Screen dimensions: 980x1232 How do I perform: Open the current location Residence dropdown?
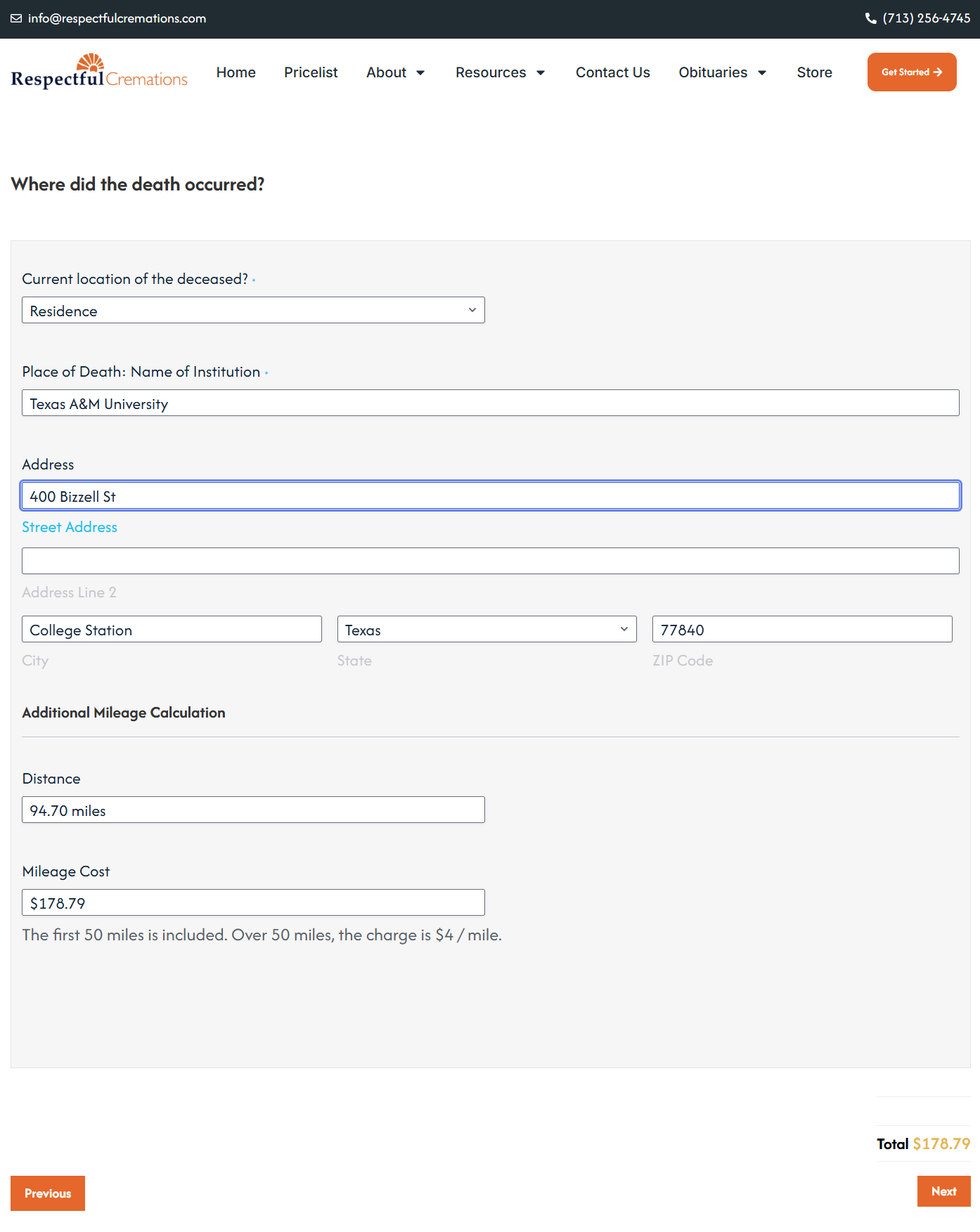tap(253, 310)
